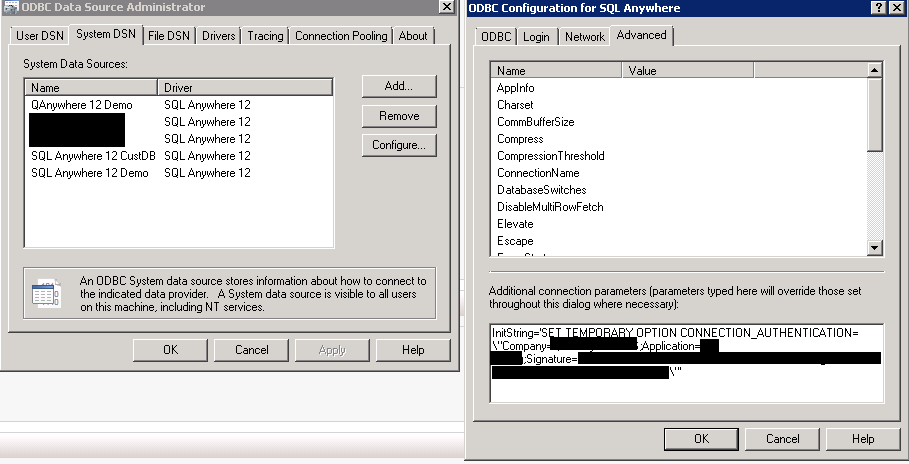Click the Driver column header

(245, 88)
